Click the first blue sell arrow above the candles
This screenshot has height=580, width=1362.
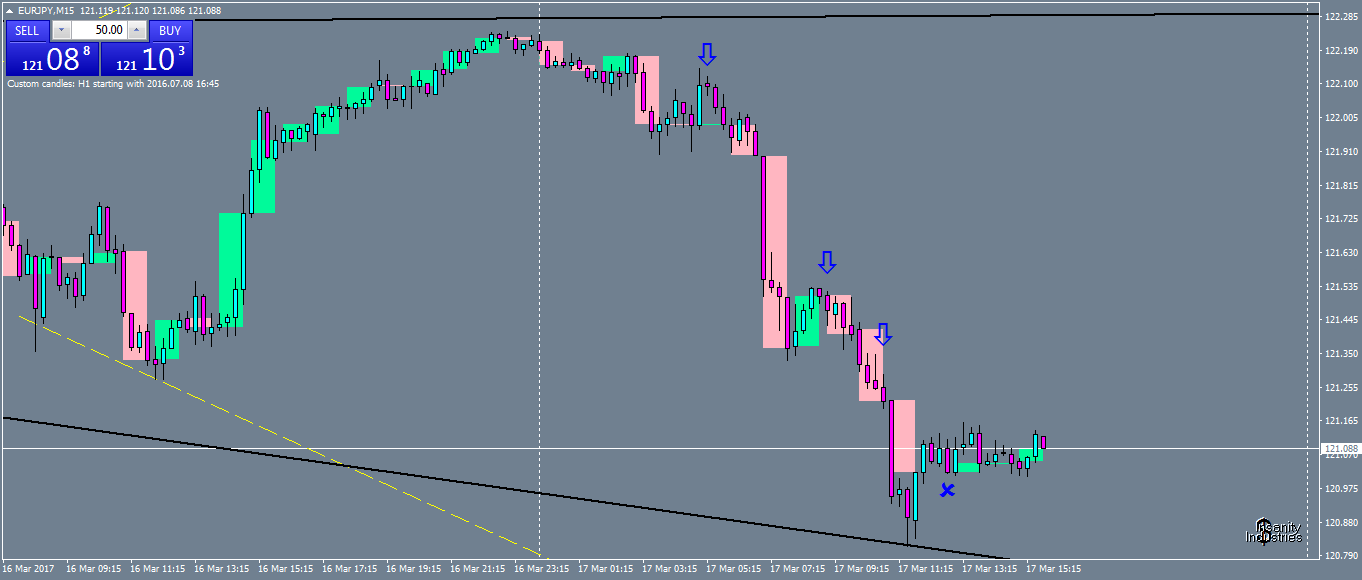pyautogui.click(x=707, y=55)
